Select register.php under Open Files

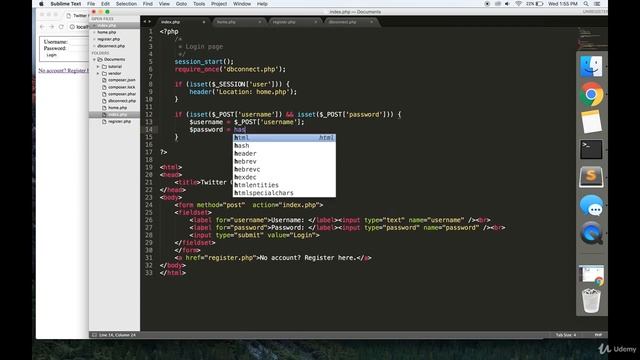(109, 39)
